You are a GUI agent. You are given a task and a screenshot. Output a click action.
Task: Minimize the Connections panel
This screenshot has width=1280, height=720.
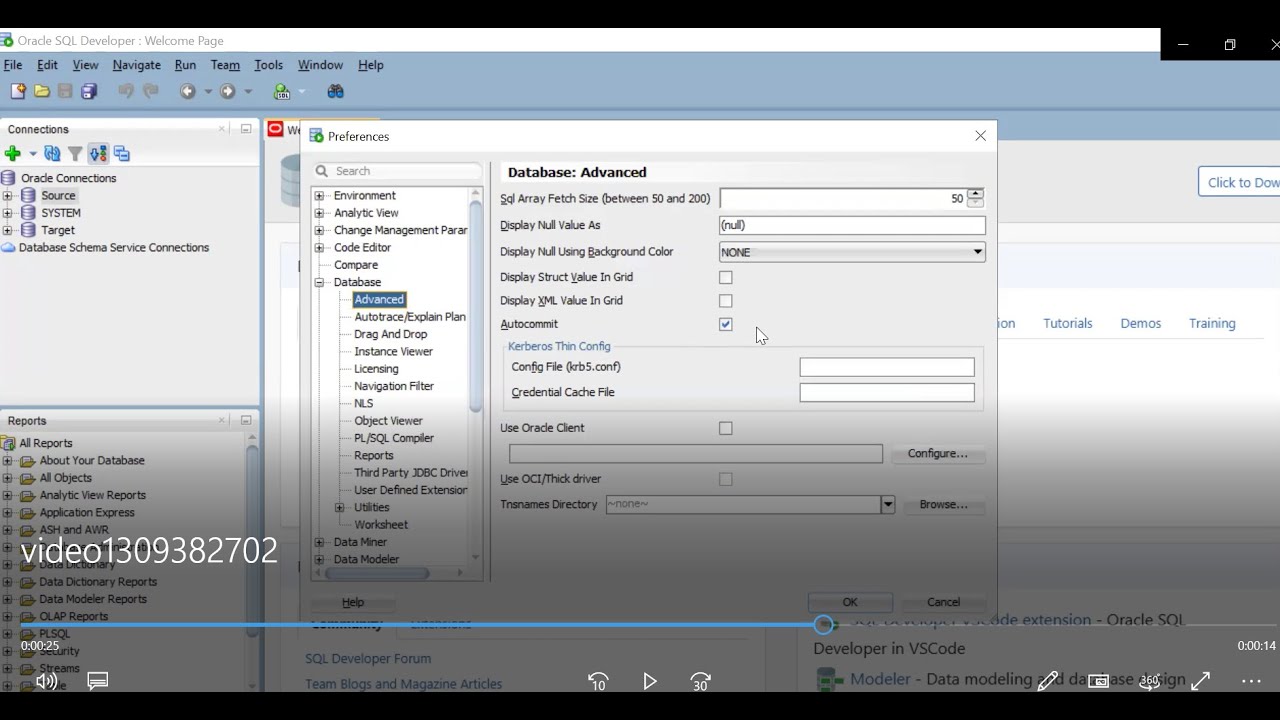point(246,129)
